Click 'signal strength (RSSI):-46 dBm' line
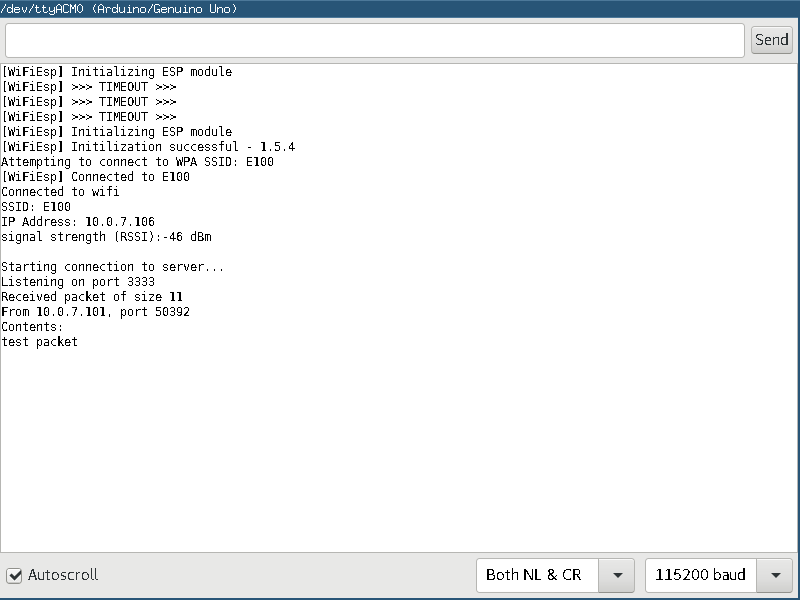The width and height of the screenshot is (800, 600). pyautogui.click(x=107, y=237)
